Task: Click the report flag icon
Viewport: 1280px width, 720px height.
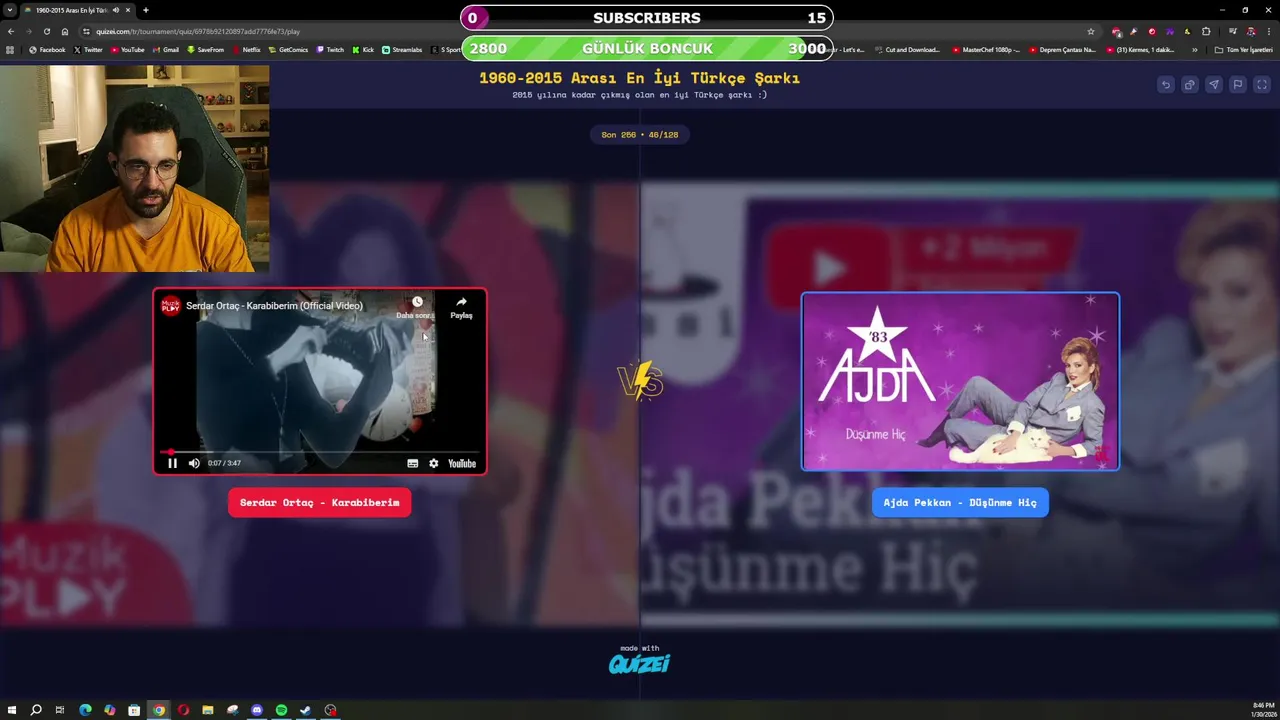Action: (x=1237, y=85)
